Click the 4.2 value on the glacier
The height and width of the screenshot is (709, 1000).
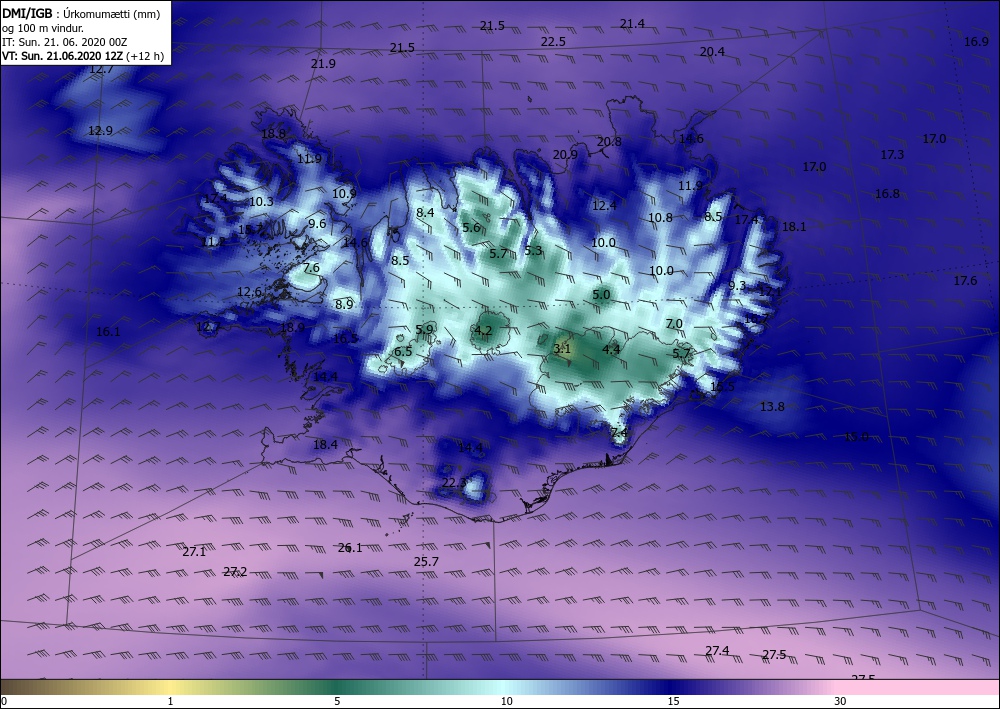[x=483, y=330]
